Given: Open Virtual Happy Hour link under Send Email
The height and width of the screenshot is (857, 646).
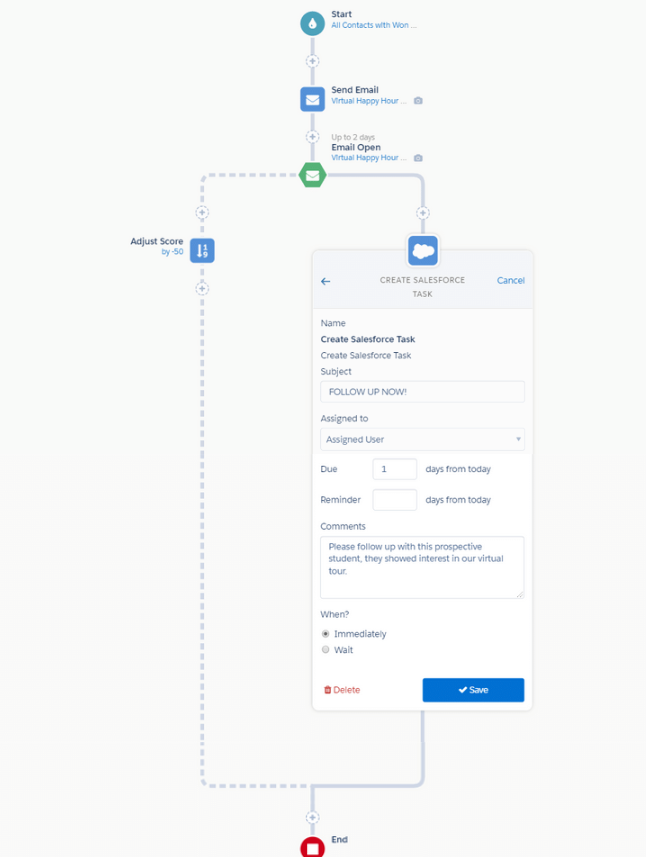Looking at the screenshot, I should coord(369,101).
